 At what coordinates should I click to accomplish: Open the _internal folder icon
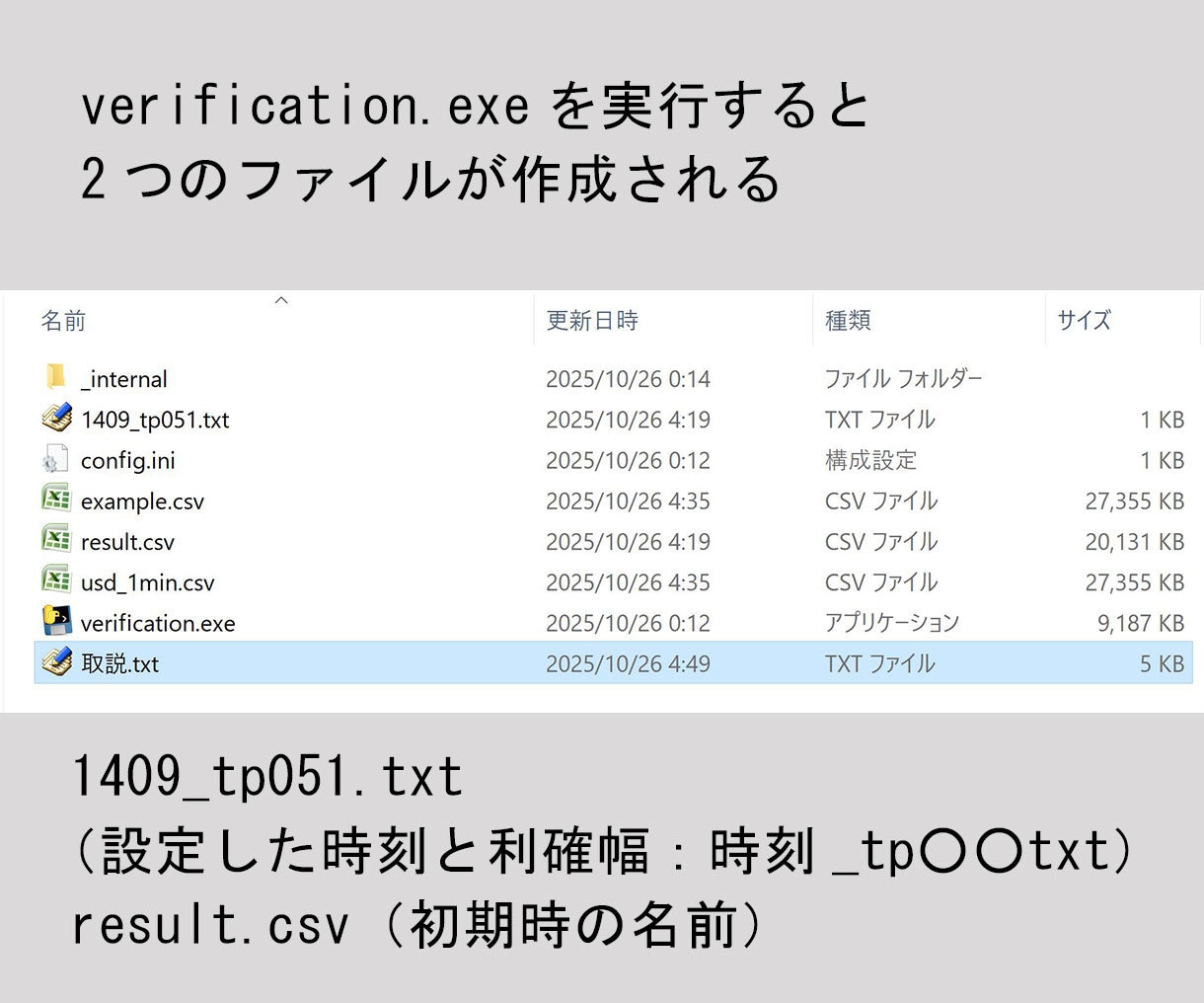click(x=56, y=377)
